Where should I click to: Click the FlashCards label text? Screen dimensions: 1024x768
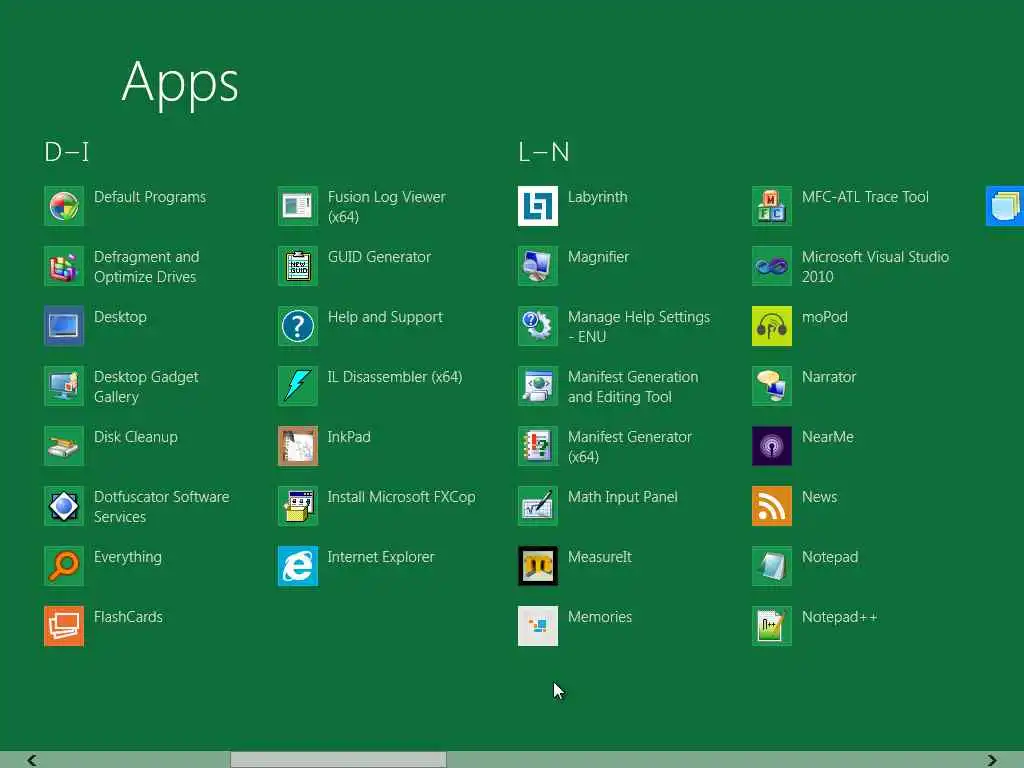tap(128, 617)
